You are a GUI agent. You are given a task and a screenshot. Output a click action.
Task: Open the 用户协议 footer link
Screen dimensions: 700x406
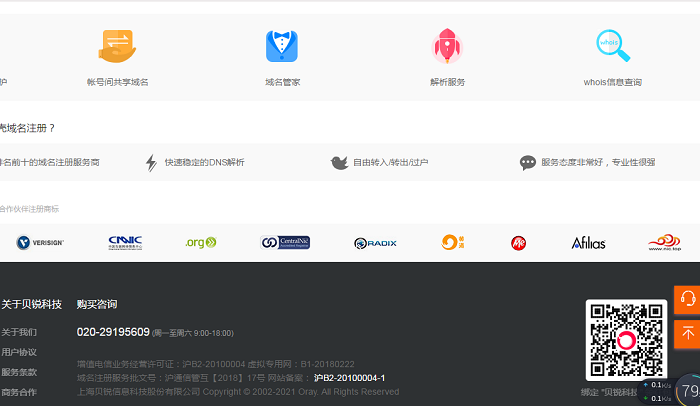coord(19,352)
